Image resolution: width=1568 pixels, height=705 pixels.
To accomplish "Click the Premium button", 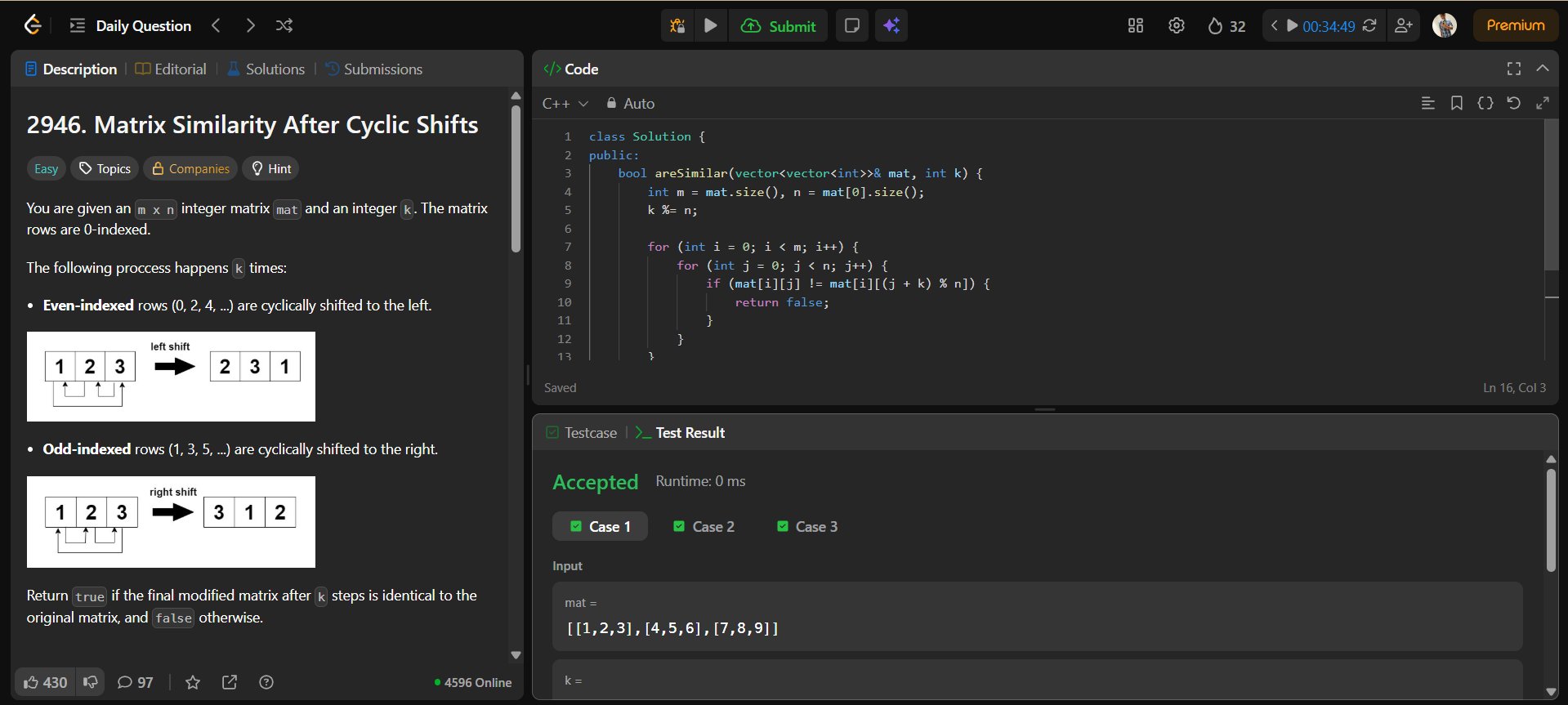I will click(x=1515, y=25).
